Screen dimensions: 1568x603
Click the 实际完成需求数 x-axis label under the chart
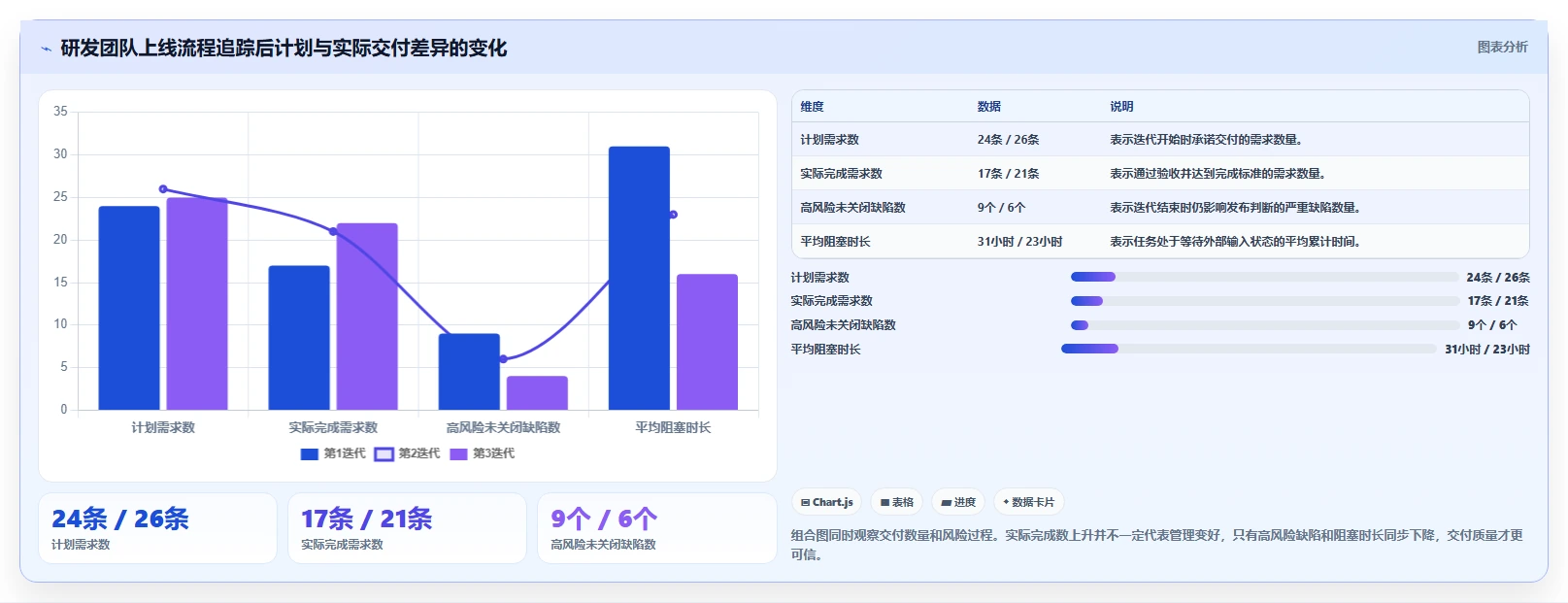click(x=333, y=427)
